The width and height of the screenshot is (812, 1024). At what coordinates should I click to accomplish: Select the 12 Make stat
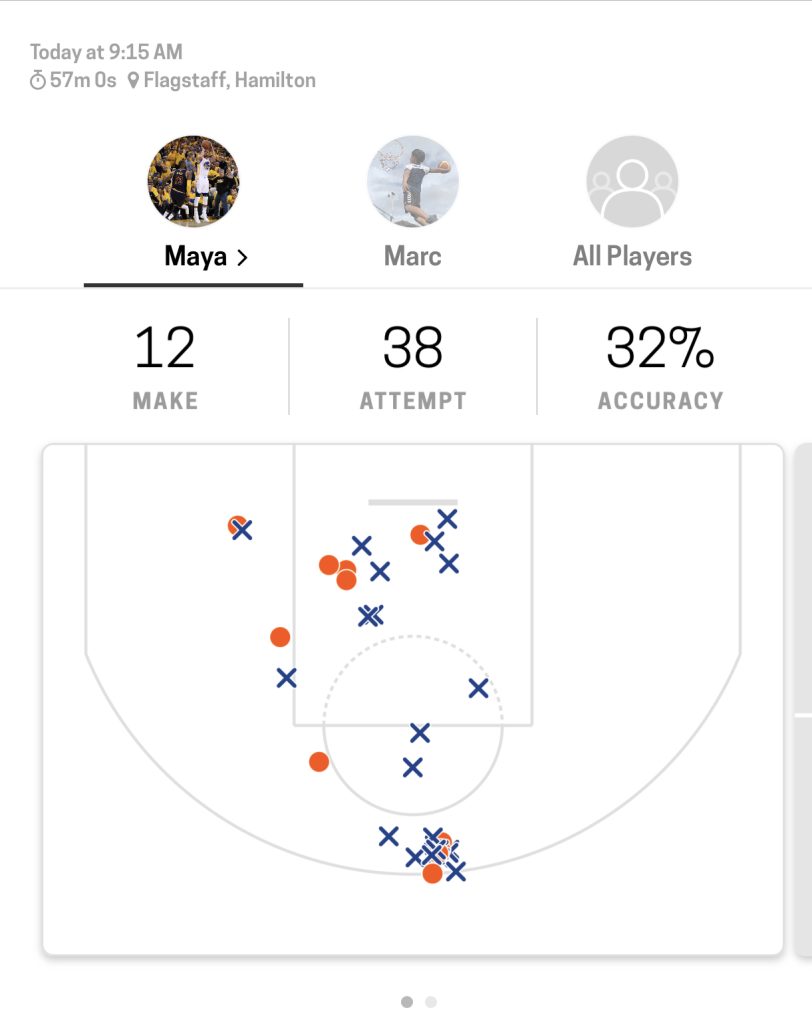tap(165, 367)
